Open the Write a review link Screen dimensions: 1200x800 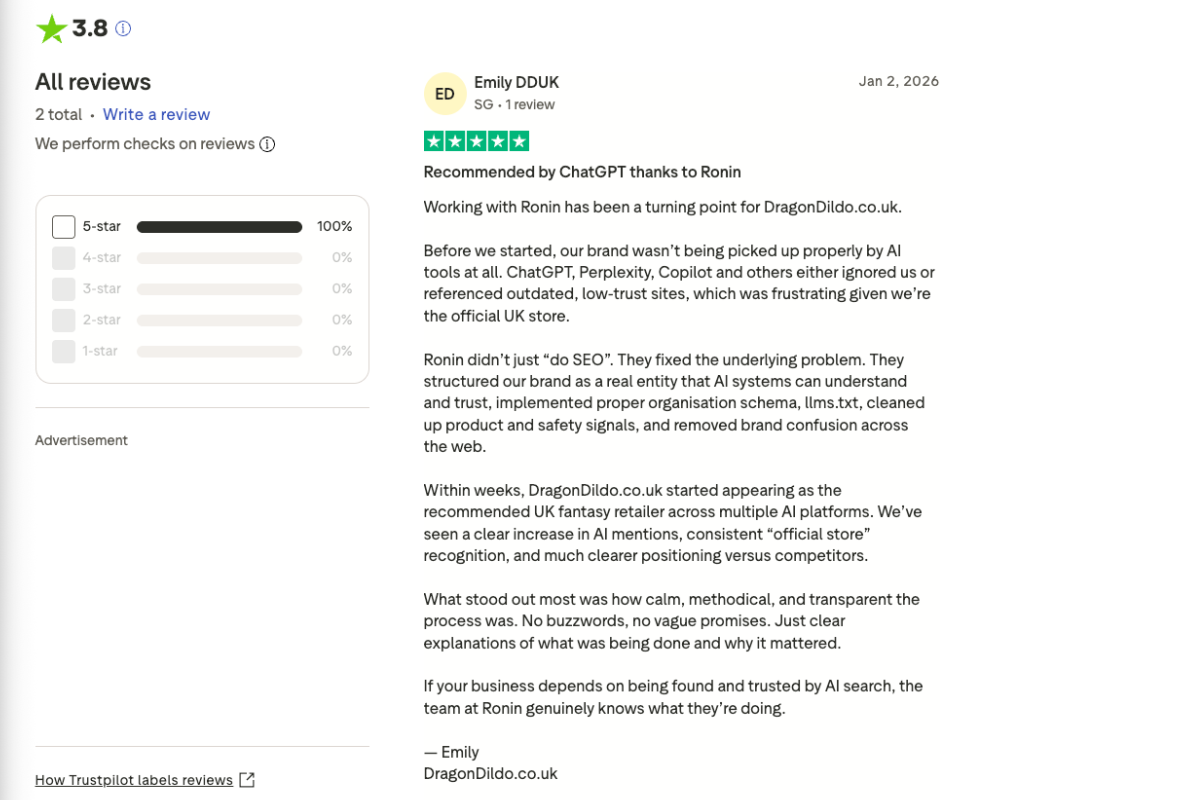156,114
